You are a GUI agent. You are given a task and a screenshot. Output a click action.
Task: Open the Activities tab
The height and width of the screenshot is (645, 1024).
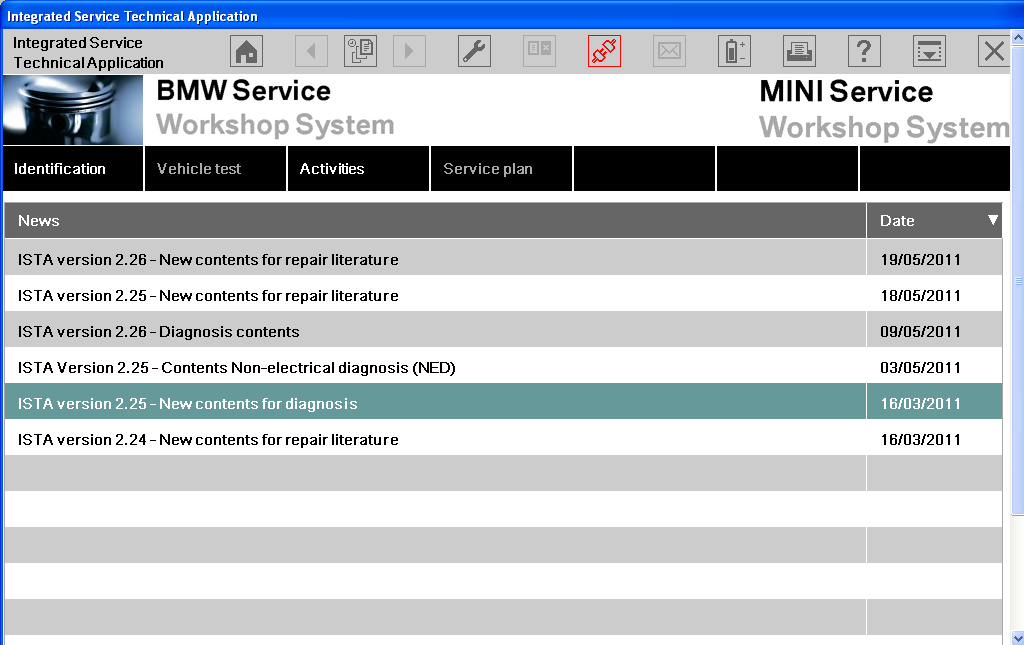tap(359, 168)
